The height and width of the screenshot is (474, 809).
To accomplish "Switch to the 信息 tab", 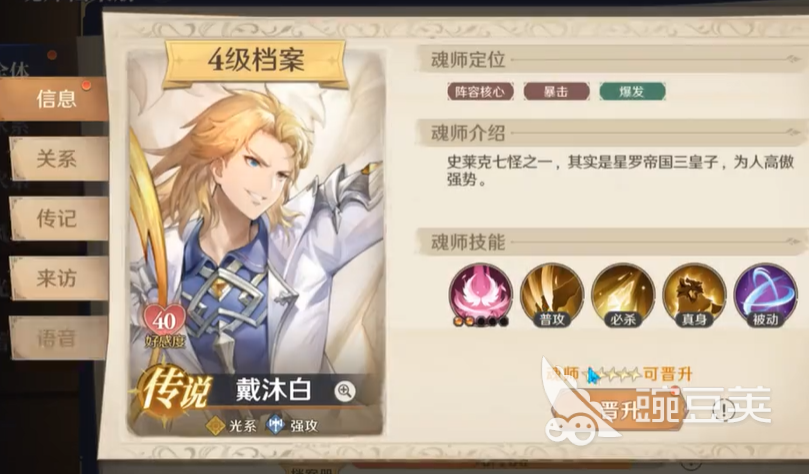I will point(55,99).
